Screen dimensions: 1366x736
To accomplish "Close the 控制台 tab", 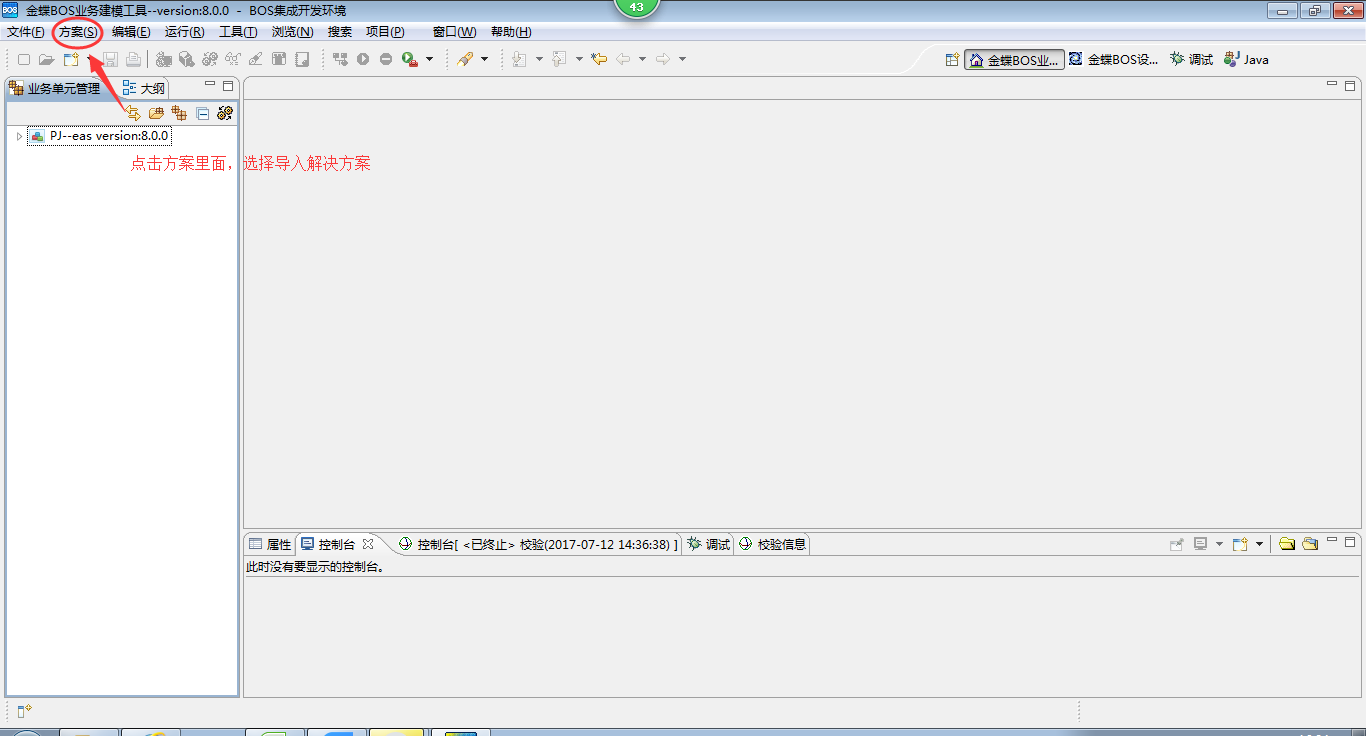I will (x=368, y=544).
